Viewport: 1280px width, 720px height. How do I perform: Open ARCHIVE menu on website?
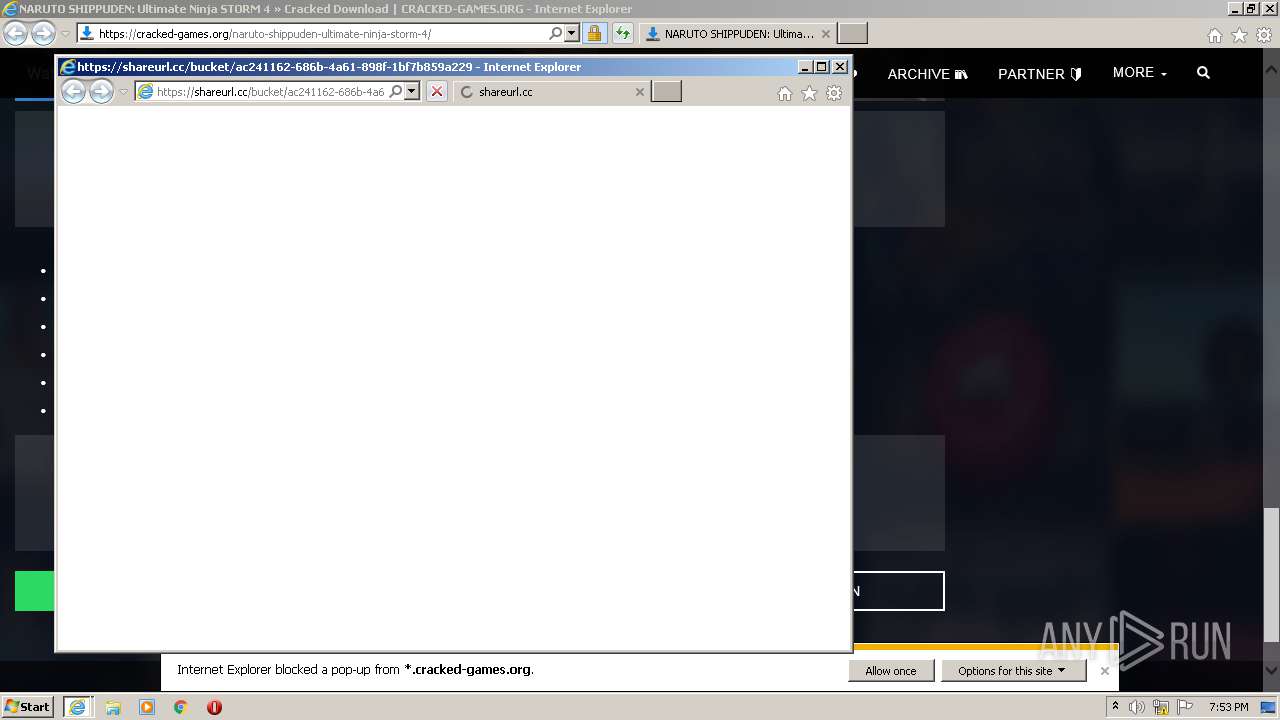pos(928,73)
